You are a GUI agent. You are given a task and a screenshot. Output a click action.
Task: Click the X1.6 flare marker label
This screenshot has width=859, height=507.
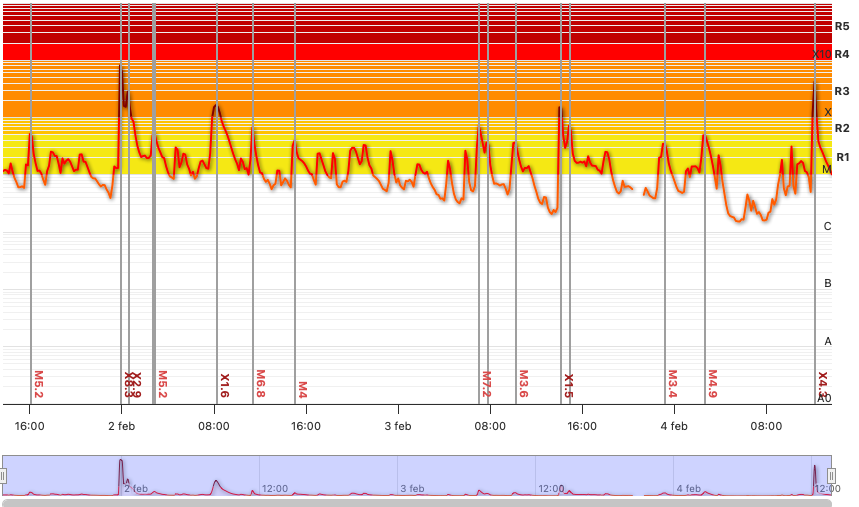(224, 385)
